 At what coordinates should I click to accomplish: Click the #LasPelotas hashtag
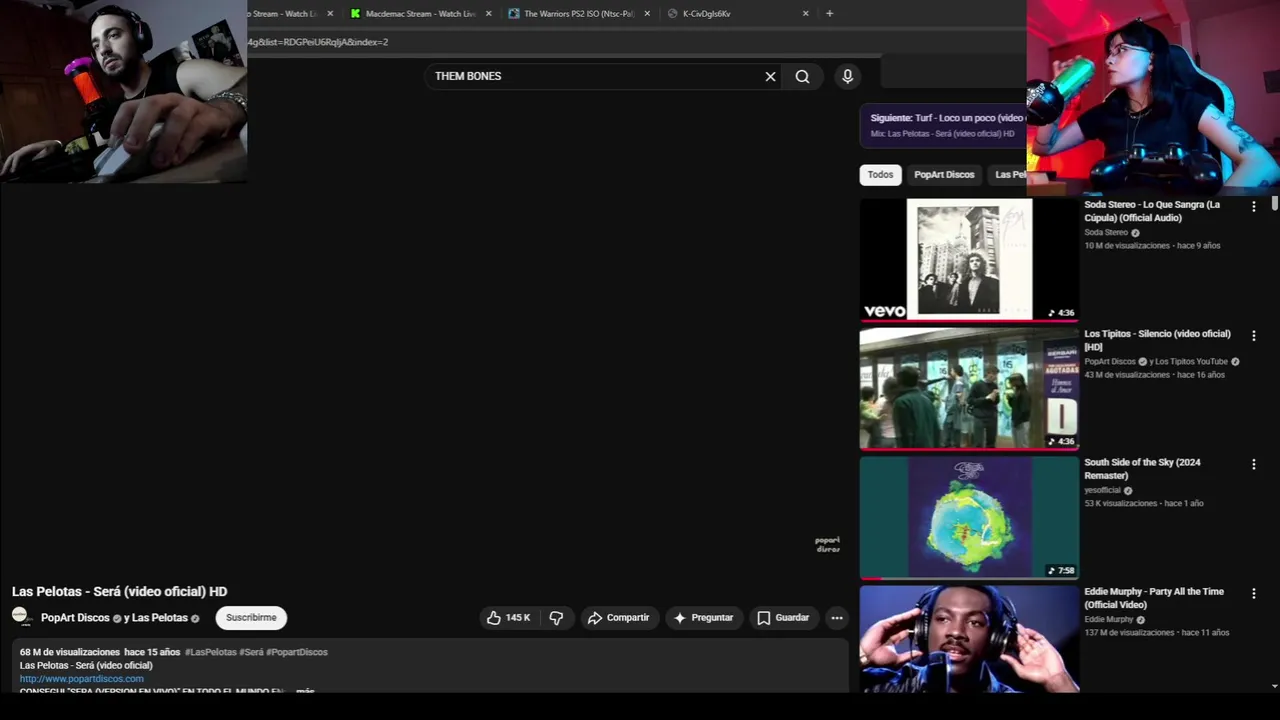[x=210, y=652]
